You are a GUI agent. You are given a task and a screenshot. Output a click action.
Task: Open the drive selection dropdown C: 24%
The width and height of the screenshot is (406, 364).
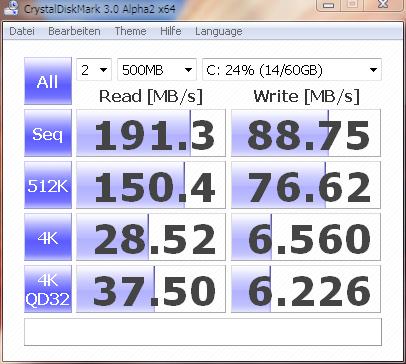coord(292,70)
